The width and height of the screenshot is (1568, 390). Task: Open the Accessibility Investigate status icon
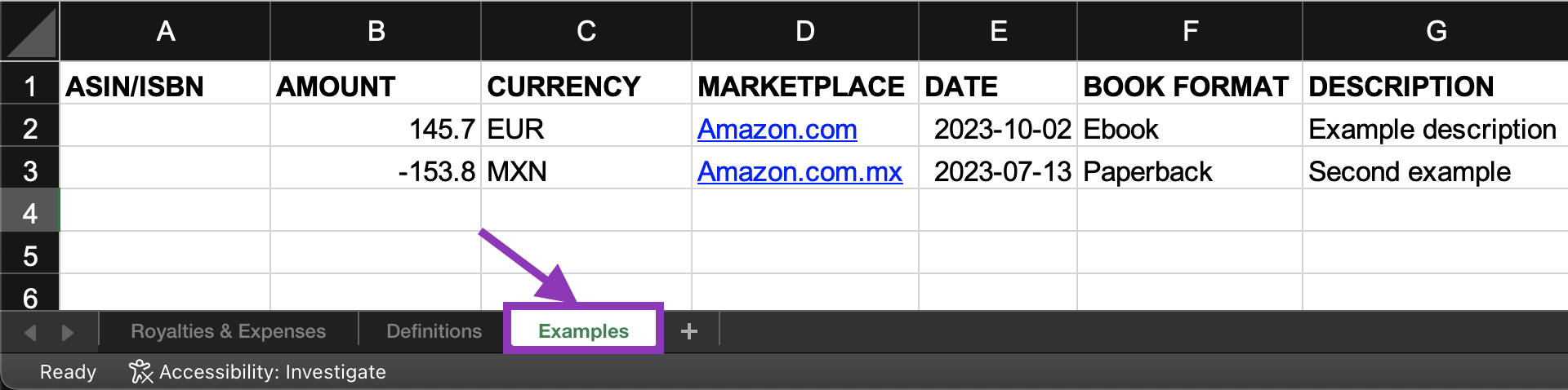[140, 371]
